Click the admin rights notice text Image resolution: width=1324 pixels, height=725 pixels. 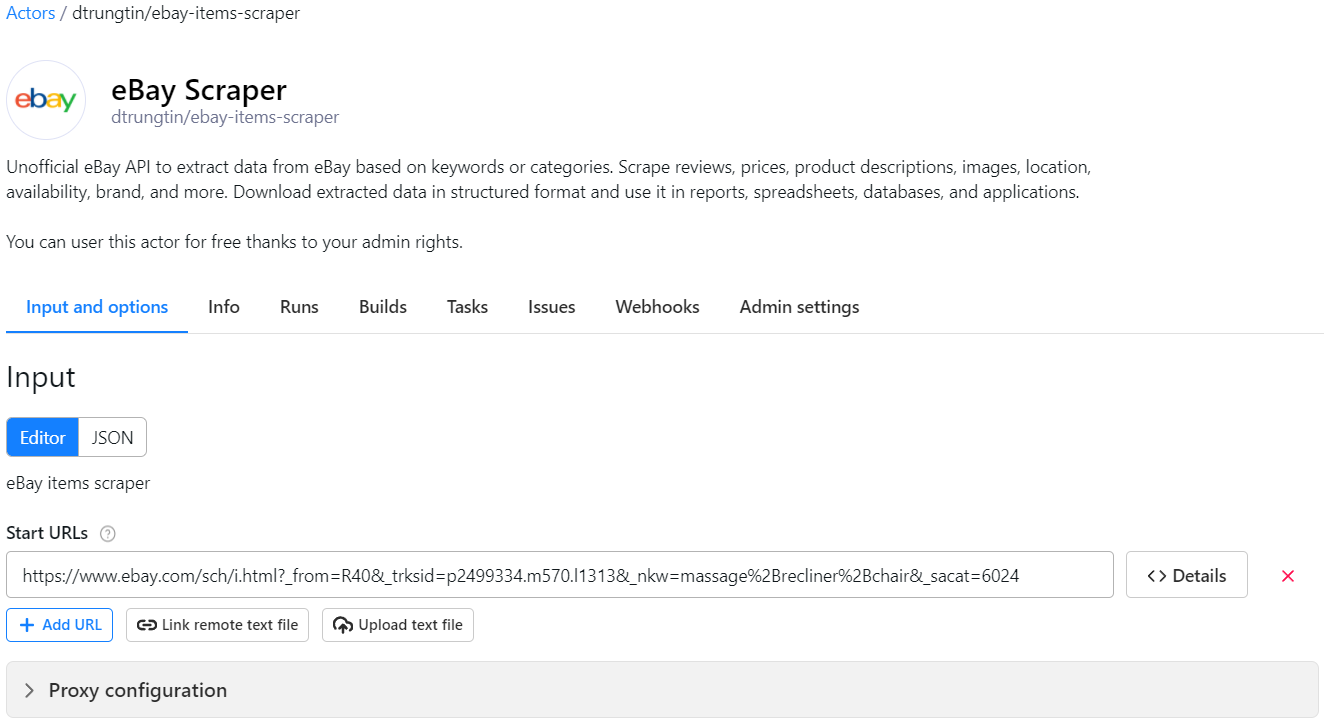234,242
